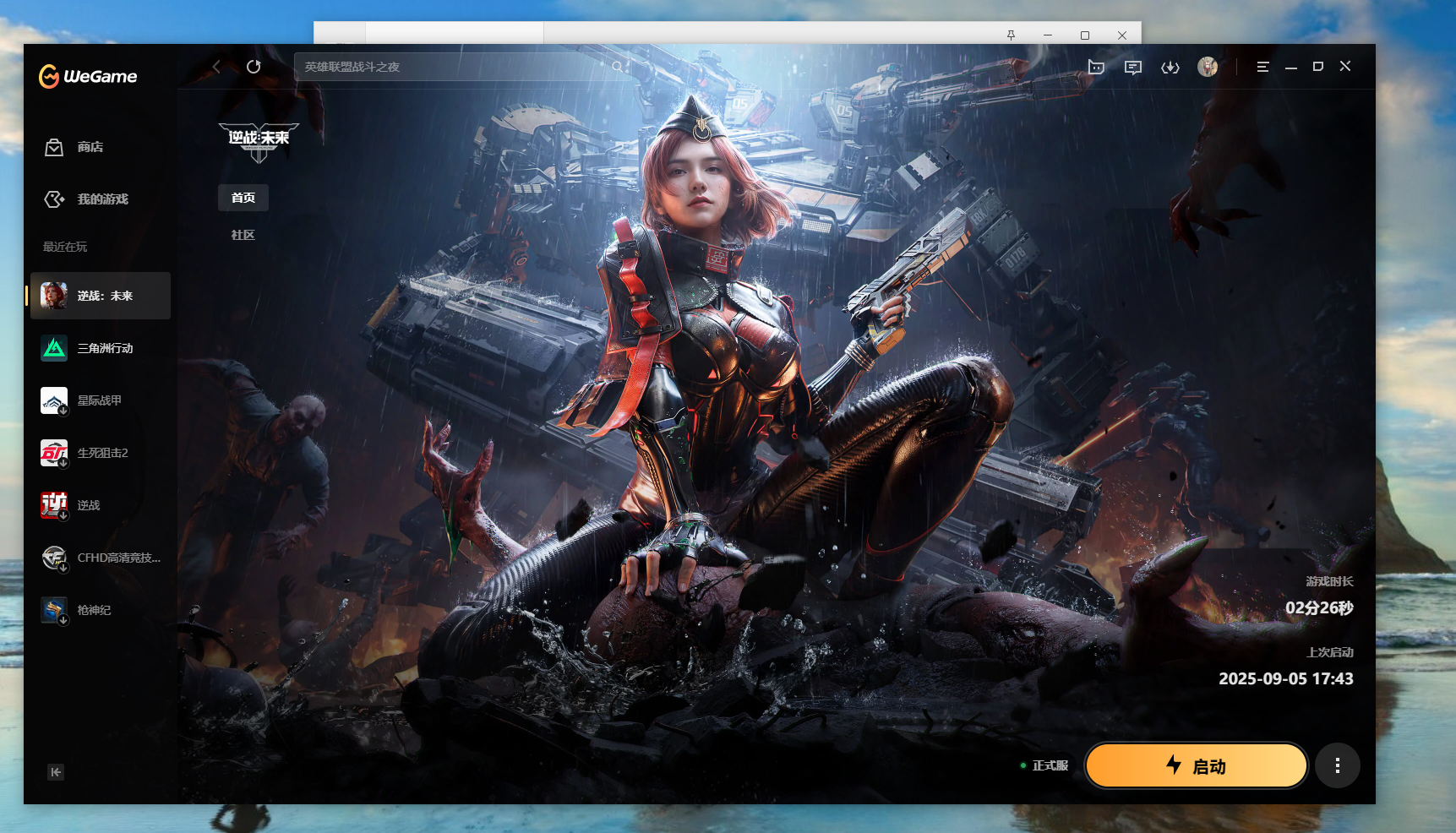
Task: Click the 枪神纪 game icon
Action: pyautogui.click(x=54, y=610)
